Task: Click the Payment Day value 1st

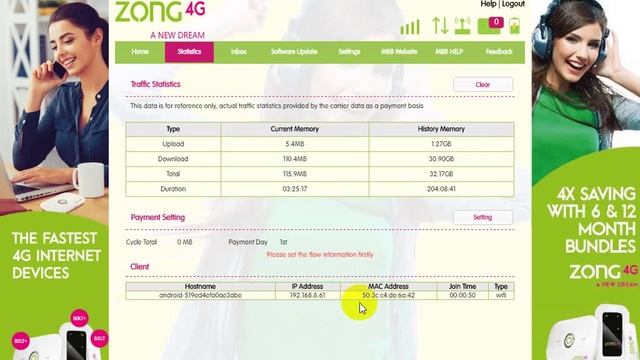Action: point(283,242)
